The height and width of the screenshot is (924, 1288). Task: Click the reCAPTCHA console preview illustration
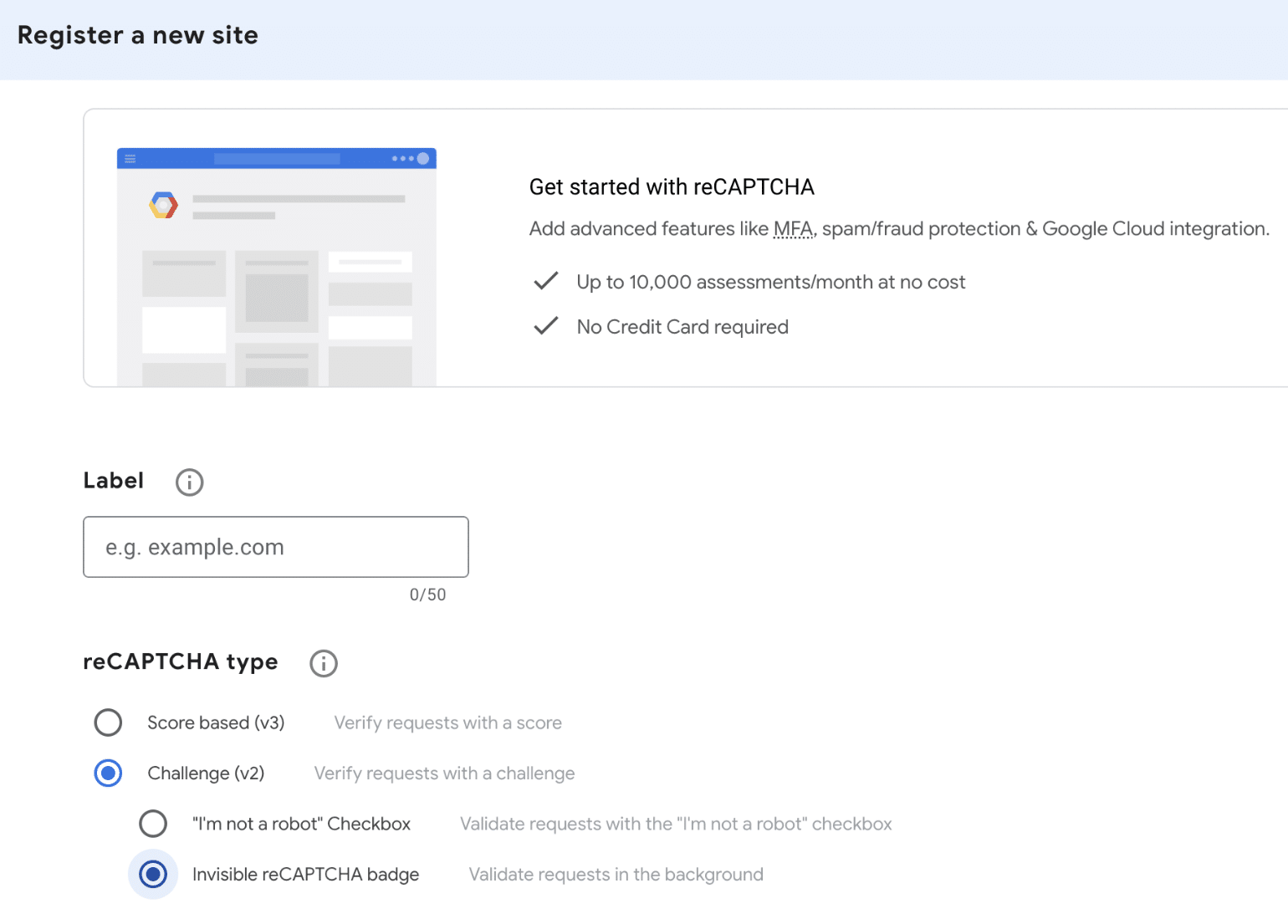point(277,267)
